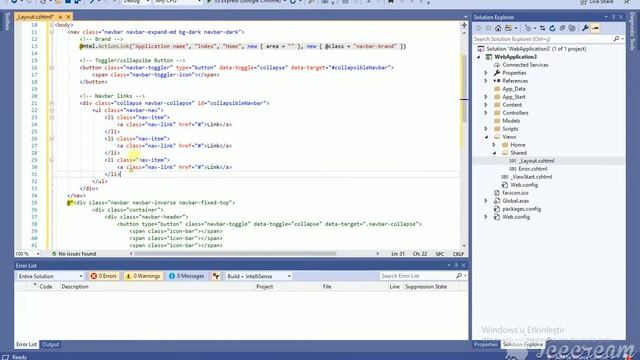Screen dimensions: 640x360
Task: Click Home icon in Solution Explorer toolbar
Action: [498, 28]
